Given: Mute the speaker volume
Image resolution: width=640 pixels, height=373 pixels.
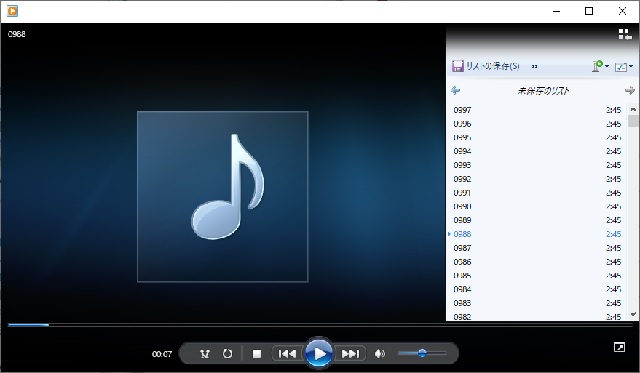Looking at the screenshot, I should coord(380,353).
